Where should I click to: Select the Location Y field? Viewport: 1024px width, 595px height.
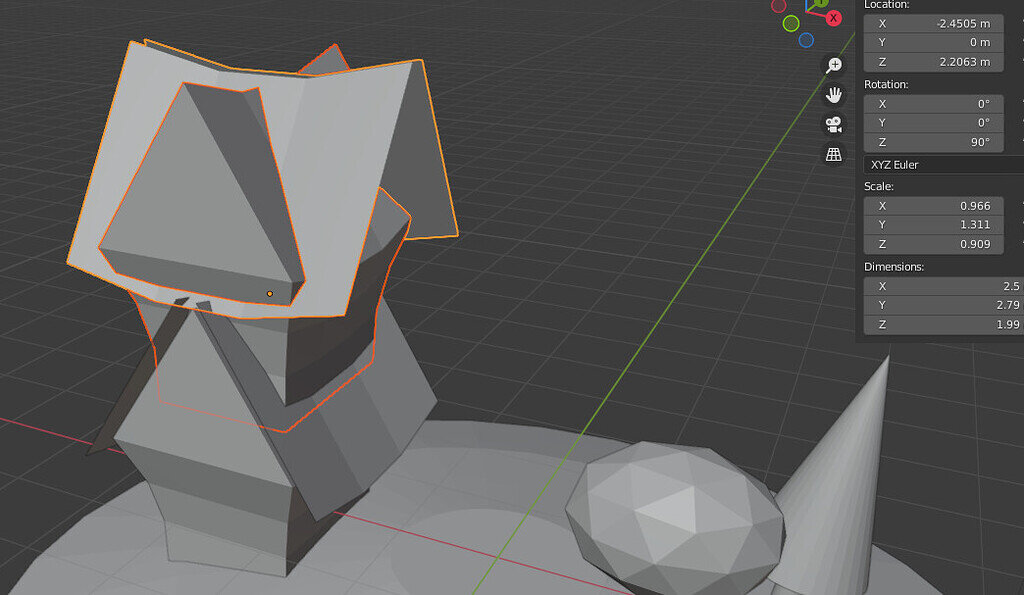pyautogui.click(x=934, y=42)
